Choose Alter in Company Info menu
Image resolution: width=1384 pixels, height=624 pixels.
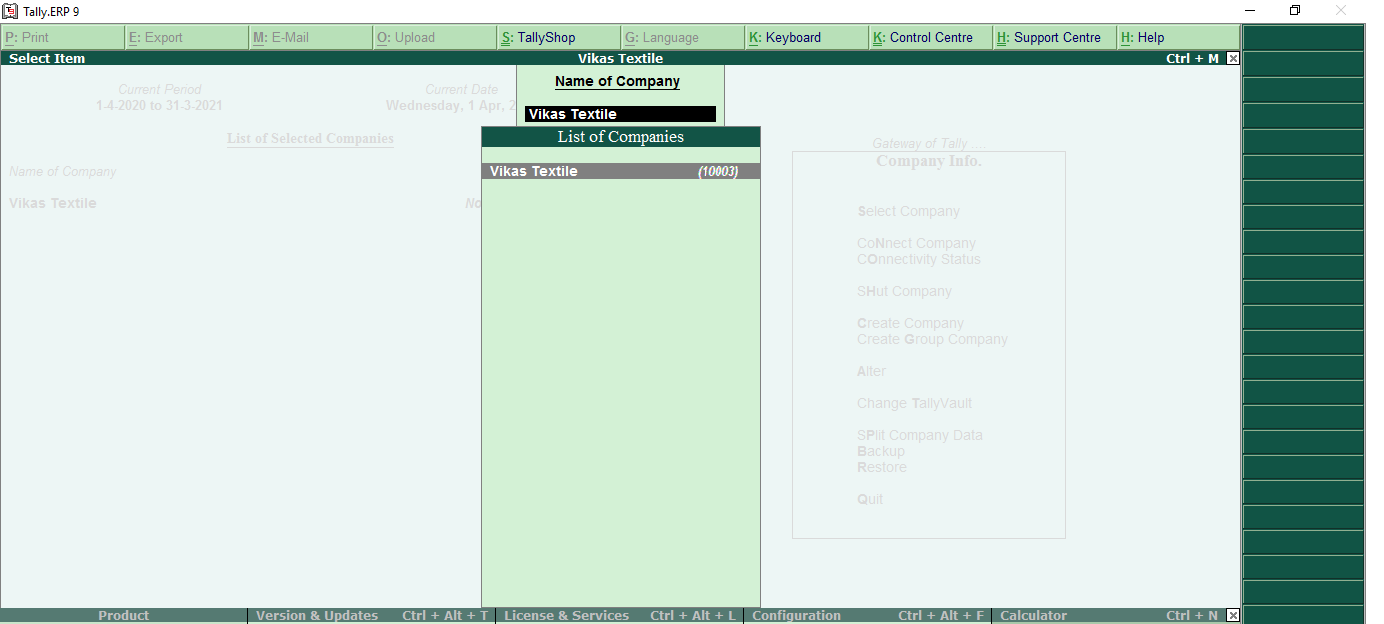(871, 371)
